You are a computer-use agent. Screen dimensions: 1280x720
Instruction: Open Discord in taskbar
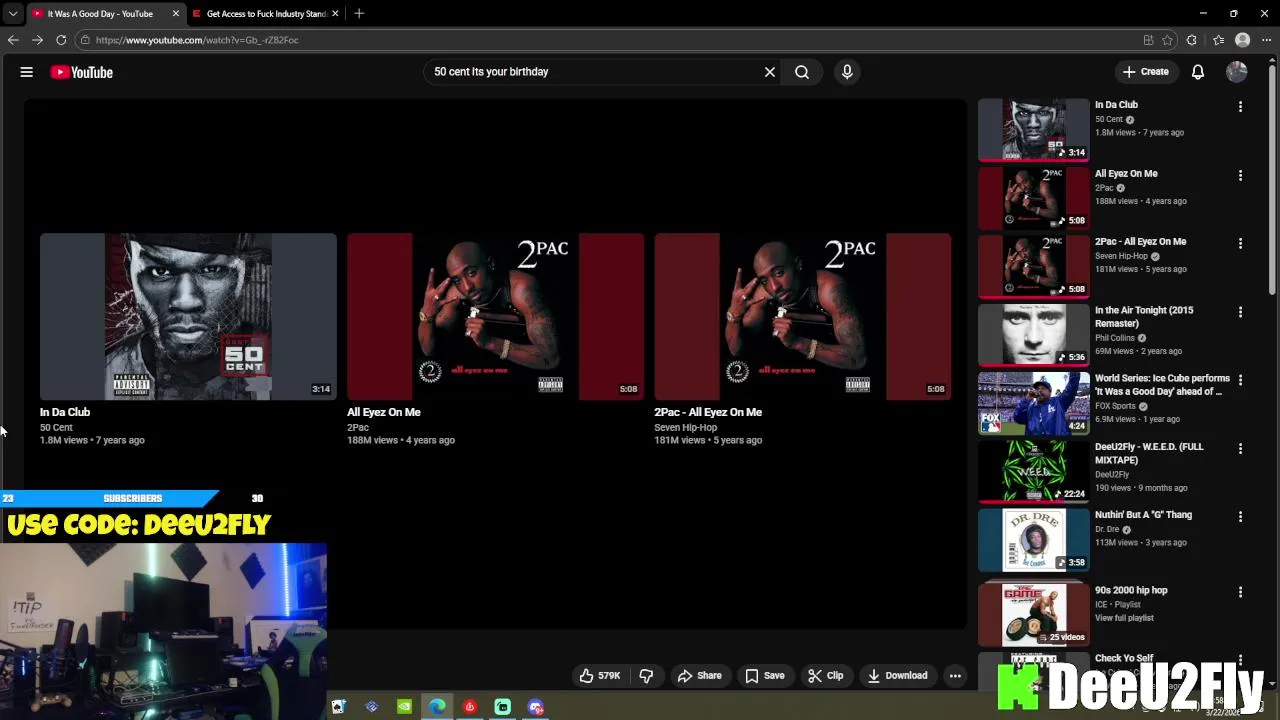tap(536, 707)
